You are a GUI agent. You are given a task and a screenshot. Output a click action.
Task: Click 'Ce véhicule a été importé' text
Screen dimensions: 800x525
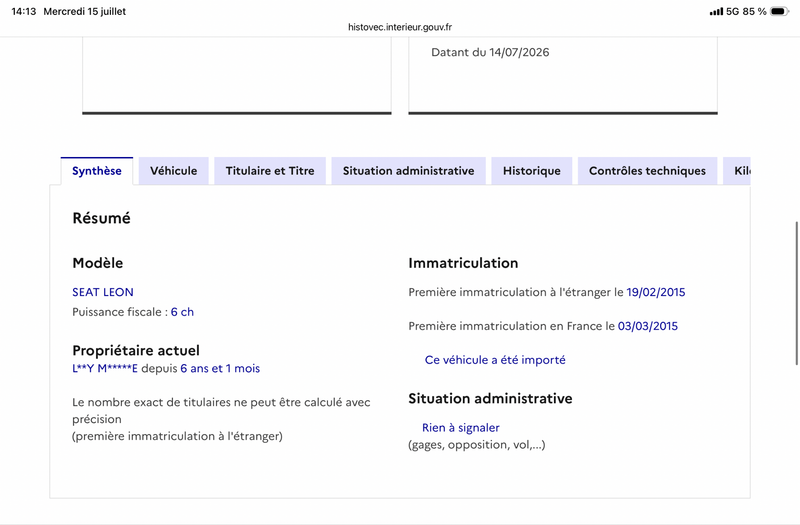tap(495, 360)
